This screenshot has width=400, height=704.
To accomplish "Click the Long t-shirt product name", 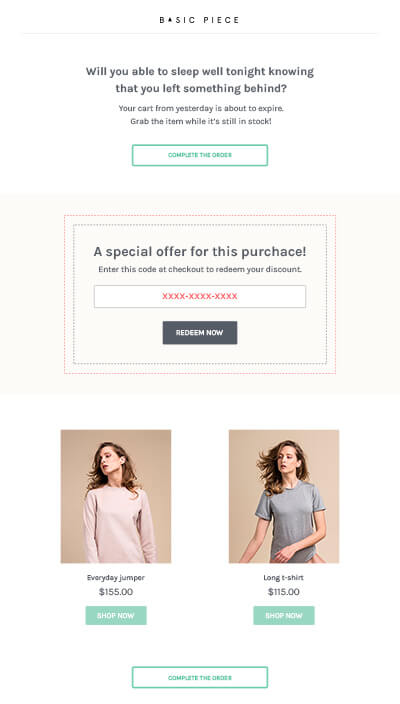I will (284, 578).
